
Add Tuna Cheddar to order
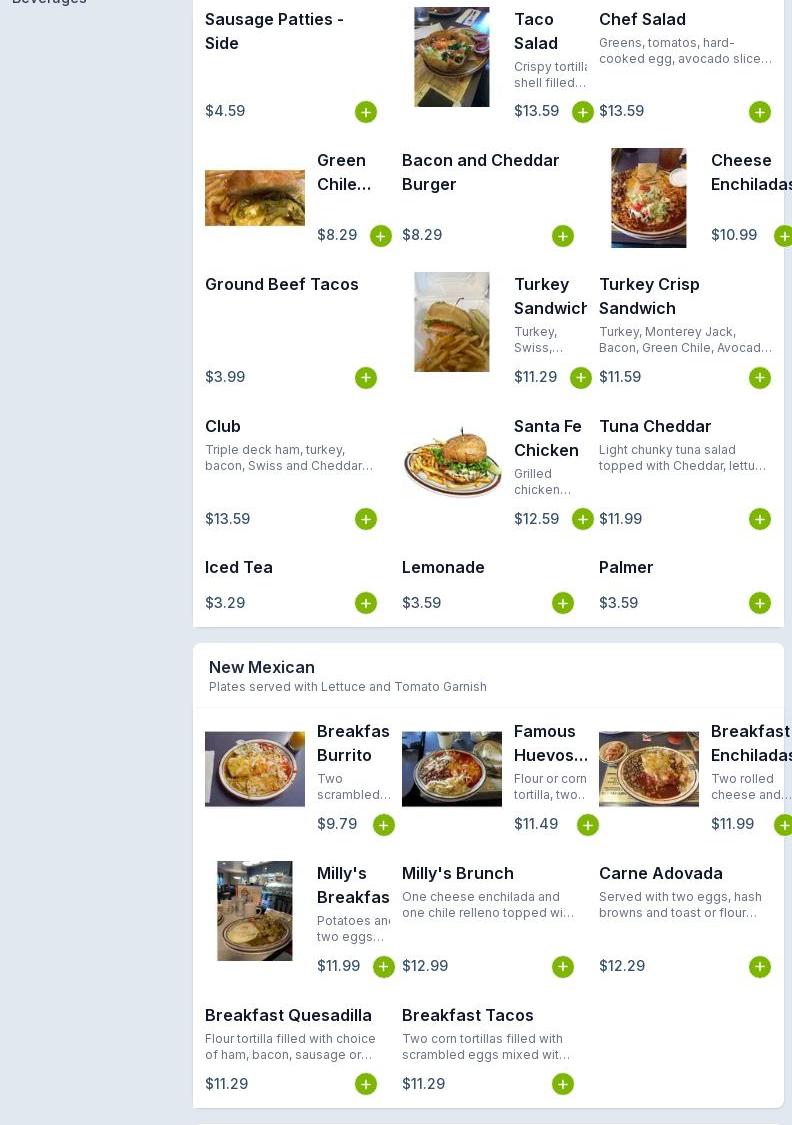point(760,519)
